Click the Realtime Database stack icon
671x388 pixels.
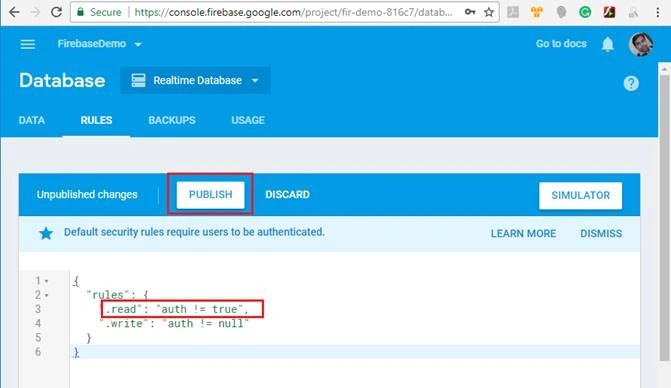(x=138, y=80)
